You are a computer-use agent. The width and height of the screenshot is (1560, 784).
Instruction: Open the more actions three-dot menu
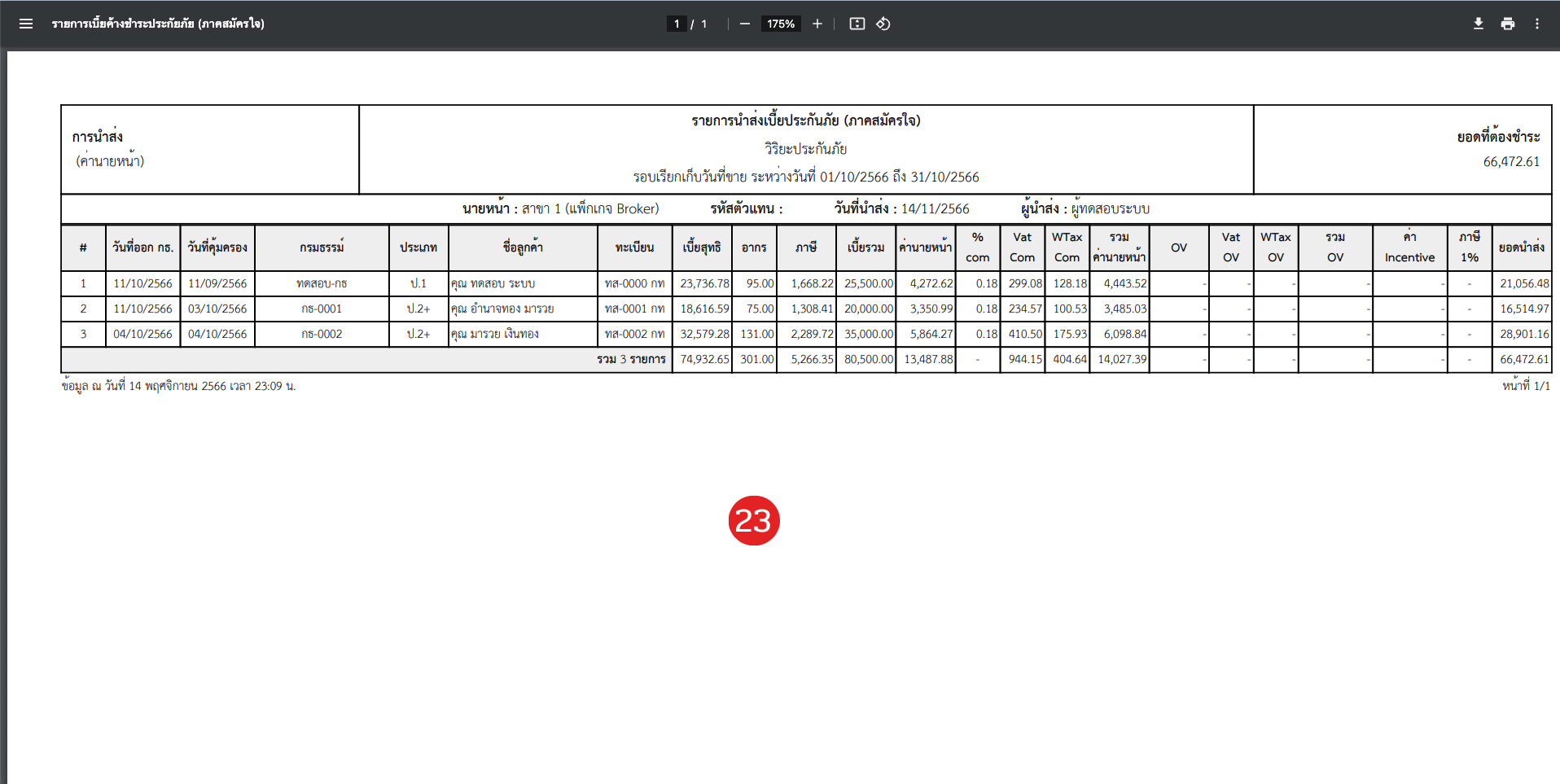coord(1537,24)
